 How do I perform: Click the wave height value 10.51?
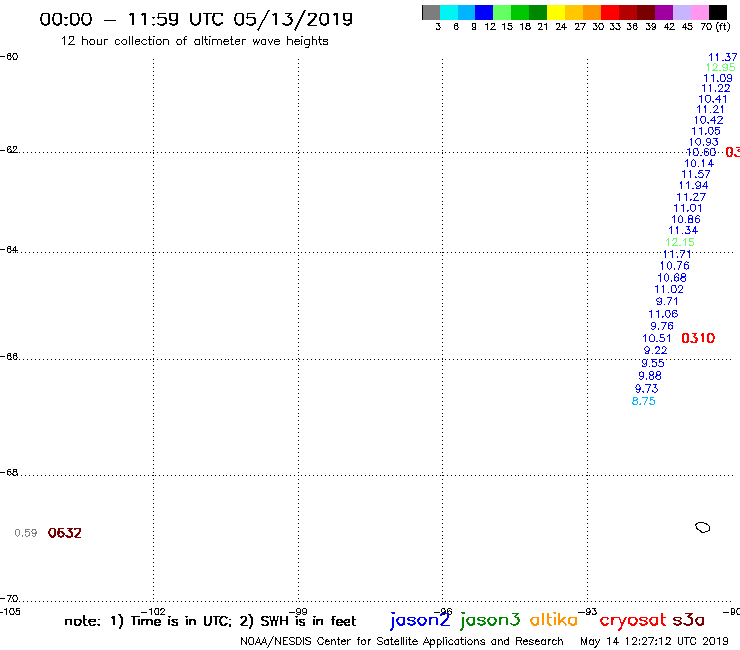tap(656, 338)
